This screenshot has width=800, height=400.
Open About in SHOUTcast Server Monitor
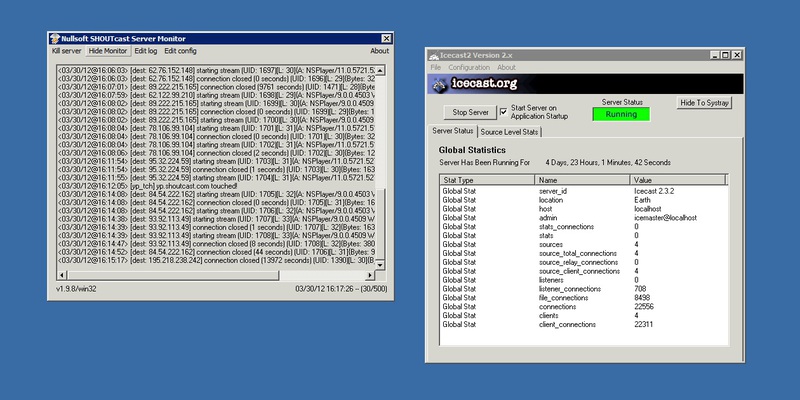click(x=380, y=51)
